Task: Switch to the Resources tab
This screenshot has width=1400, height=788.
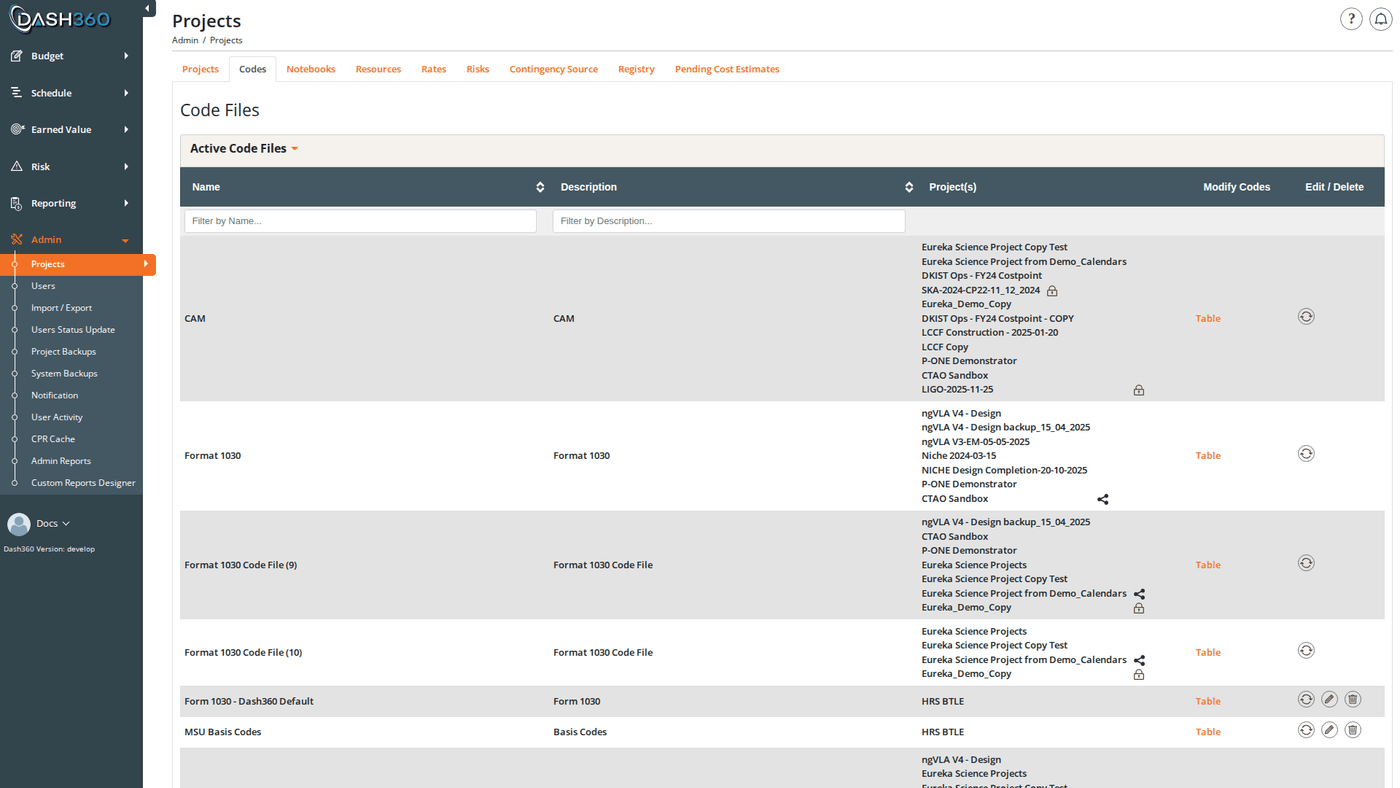Action: click(378, 69)
